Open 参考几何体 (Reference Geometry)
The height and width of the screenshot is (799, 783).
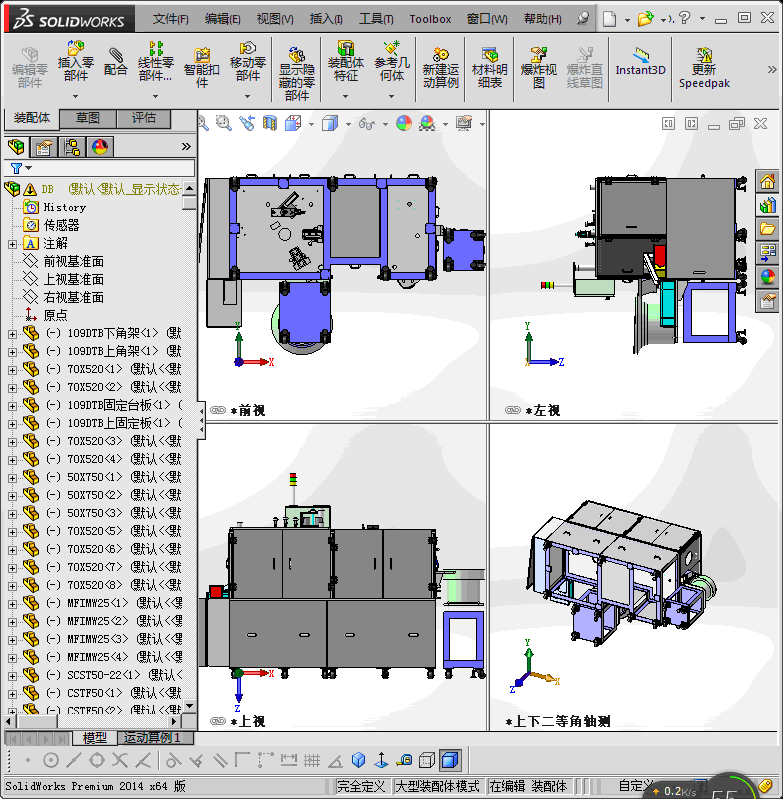(392, 62)
